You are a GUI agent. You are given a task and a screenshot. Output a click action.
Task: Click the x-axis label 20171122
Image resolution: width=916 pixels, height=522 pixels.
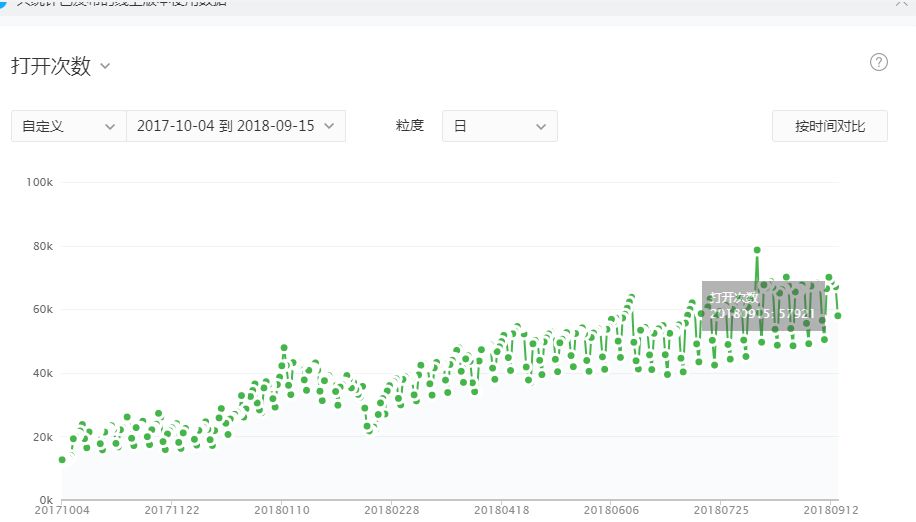point(172,510)
